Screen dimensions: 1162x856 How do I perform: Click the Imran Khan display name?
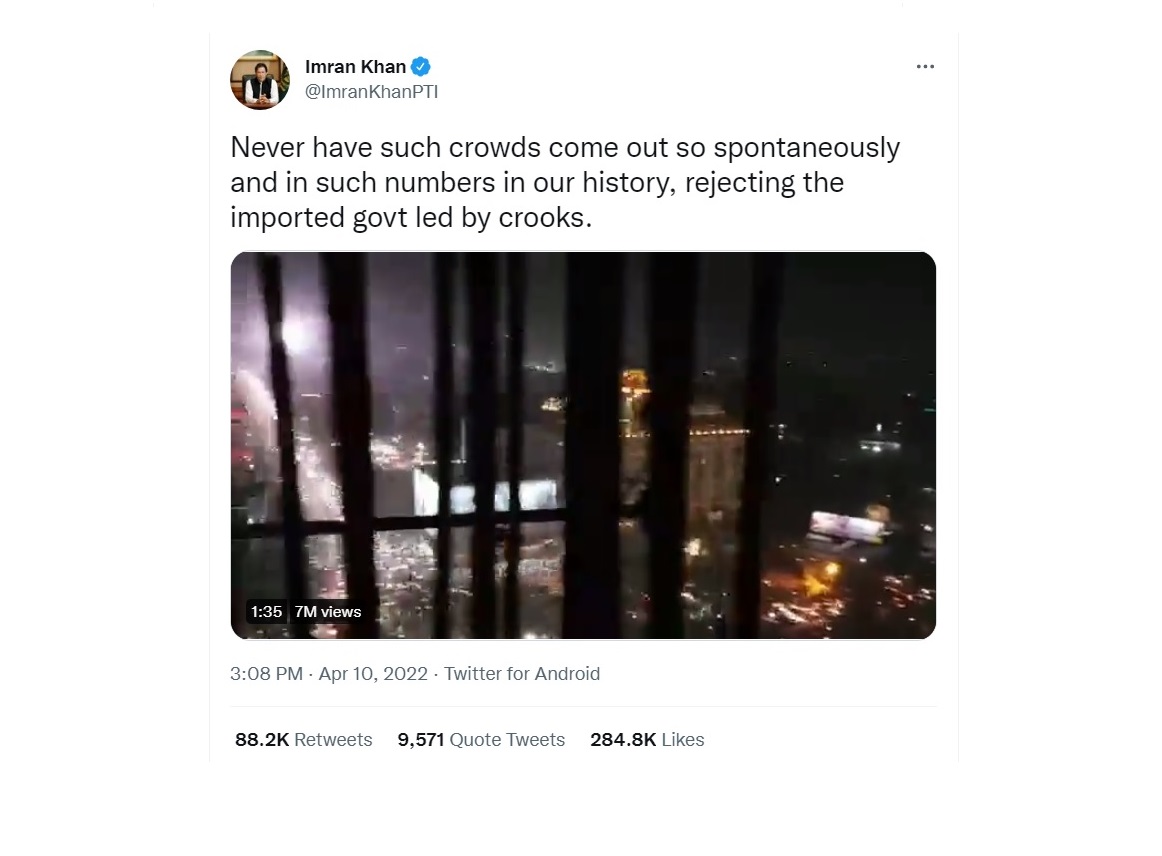click(355, 67)
